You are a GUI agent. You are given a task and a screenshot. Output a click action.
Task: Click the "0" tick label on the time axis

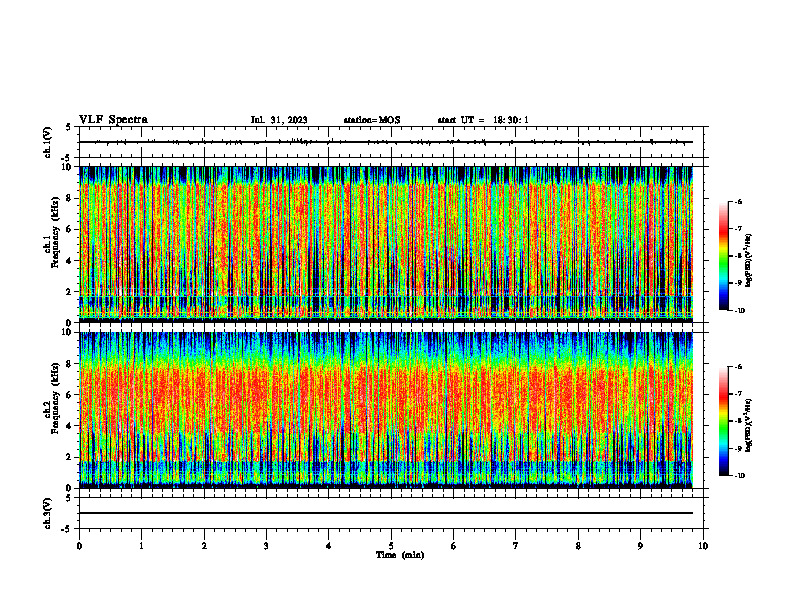[79, 546]
